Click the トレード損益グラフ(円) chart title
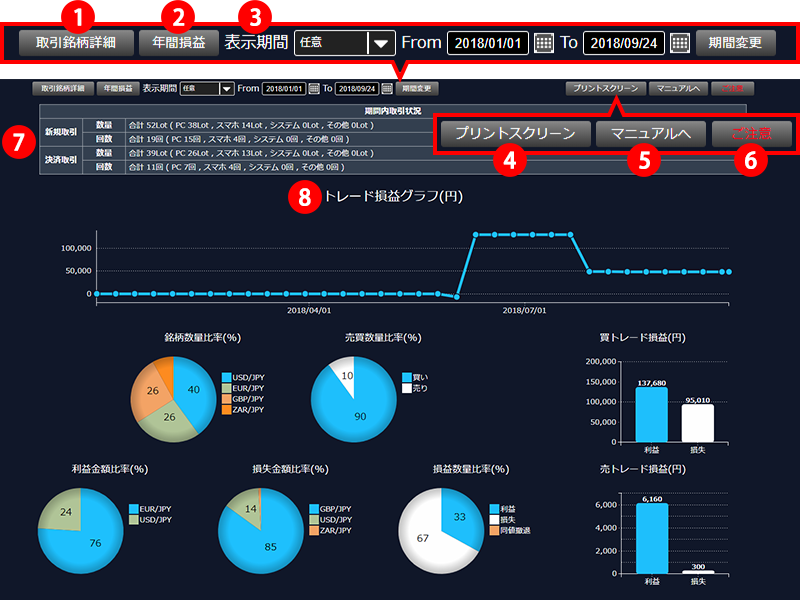This screenshot has height=600, width=800. point(393,196)
